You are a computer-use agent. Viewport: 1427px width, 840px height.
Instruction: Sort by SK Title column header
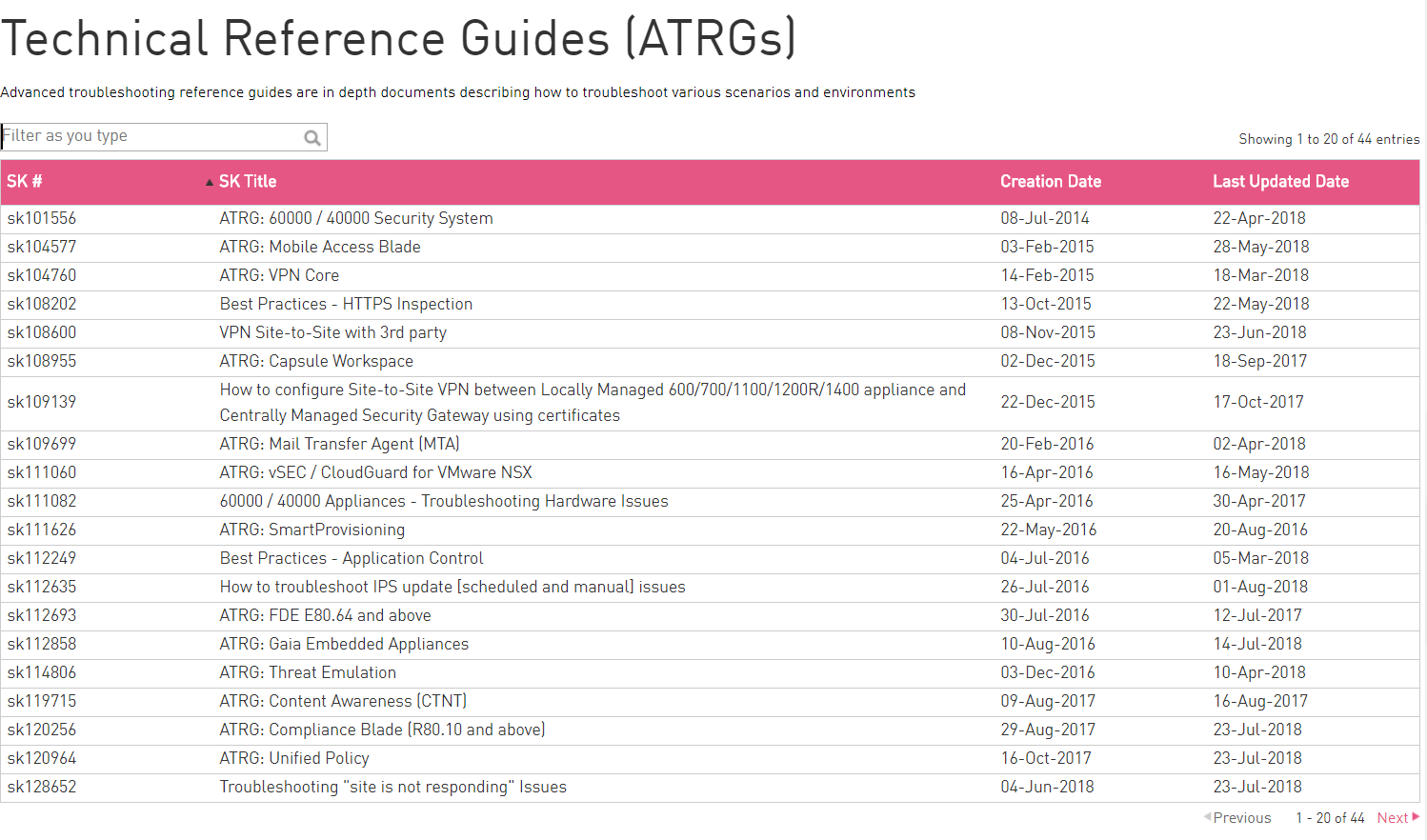tap(248, 181)
